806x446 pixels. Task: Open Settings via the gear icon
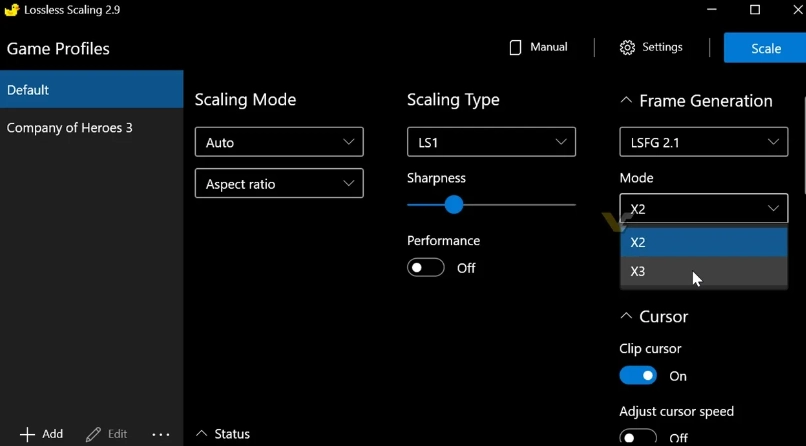(627, 48)
